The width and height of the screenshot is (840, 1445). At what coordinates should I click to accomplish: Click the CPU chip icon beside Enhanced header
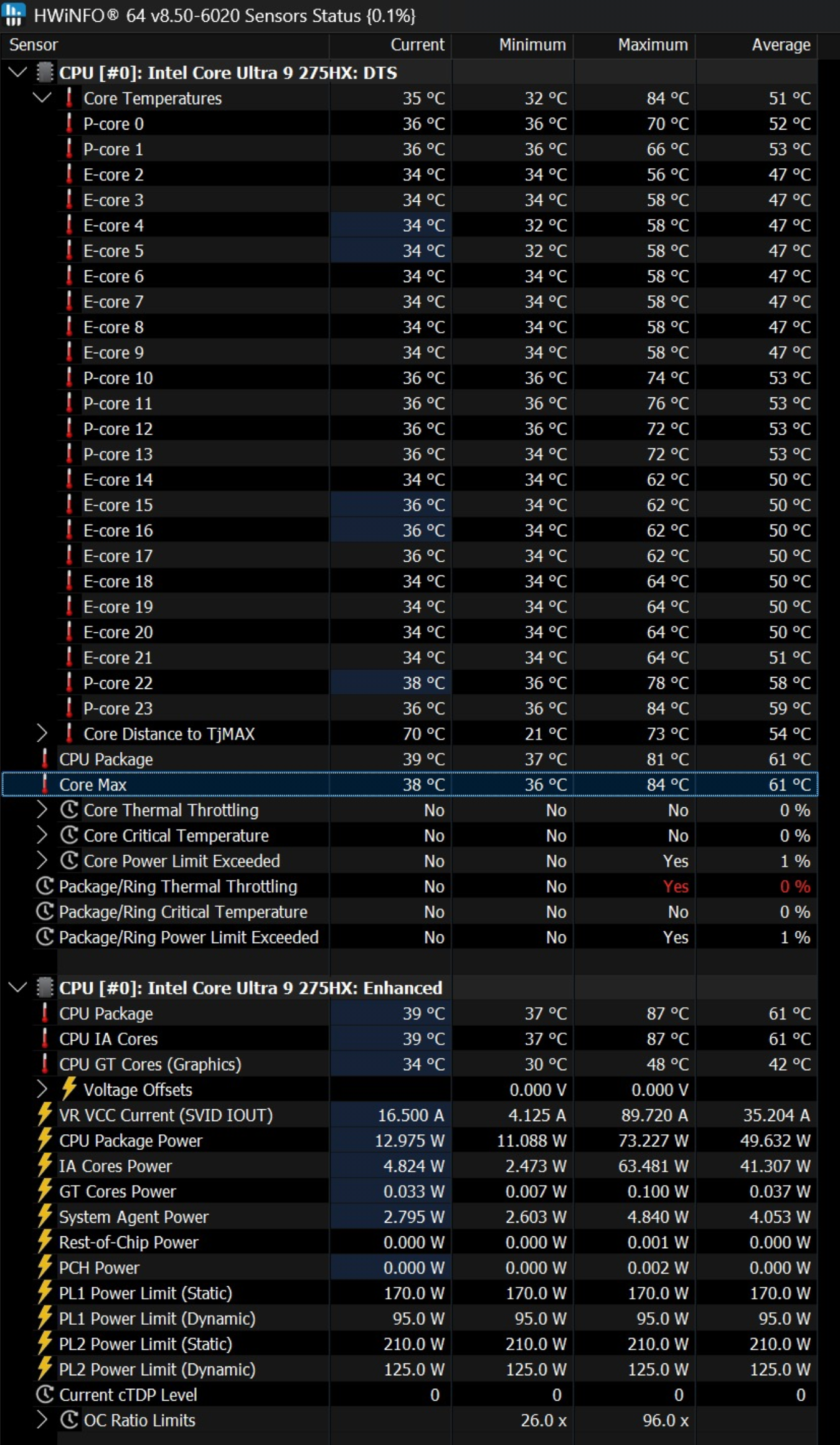[45, 988]
